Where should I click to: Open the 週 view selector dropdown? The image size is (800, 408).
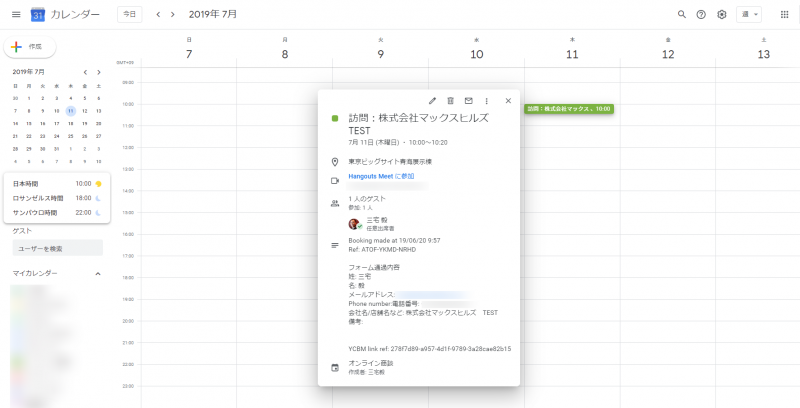(749, 15)
